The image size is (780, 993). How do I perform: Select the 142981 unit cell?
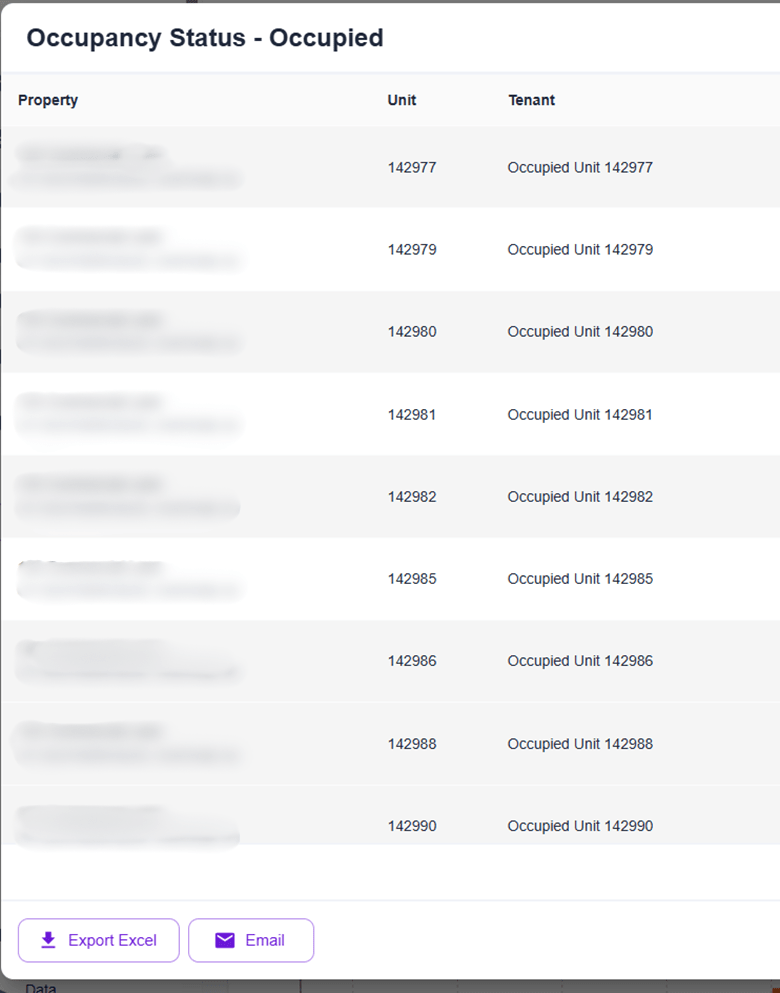click(412, 415)
